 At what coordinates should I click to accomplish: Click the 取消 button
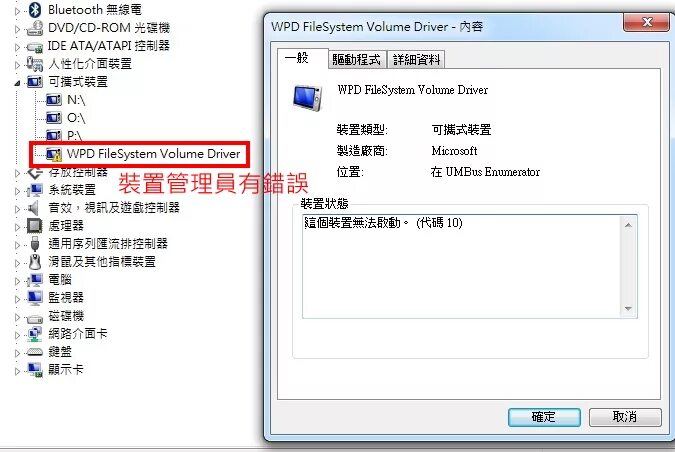(x=625, y=417)
